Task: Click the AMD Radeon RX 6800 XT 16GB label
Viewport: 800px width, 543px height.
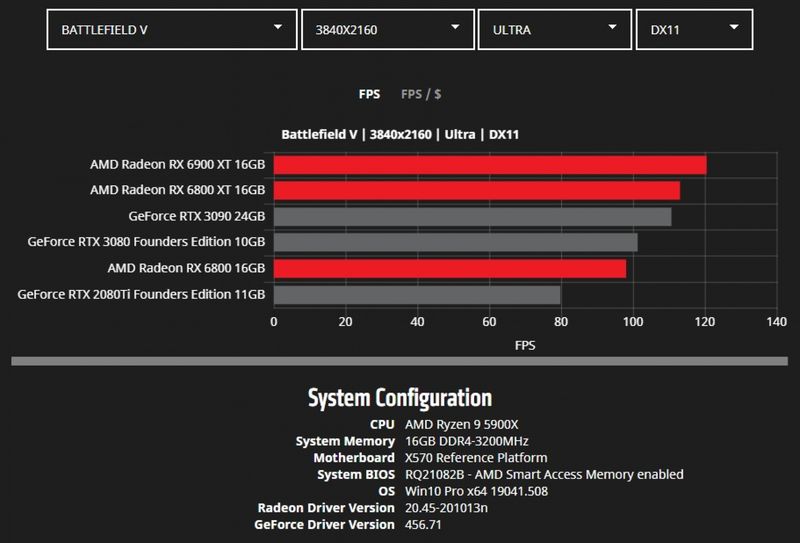Action: [x=178, y=190]
